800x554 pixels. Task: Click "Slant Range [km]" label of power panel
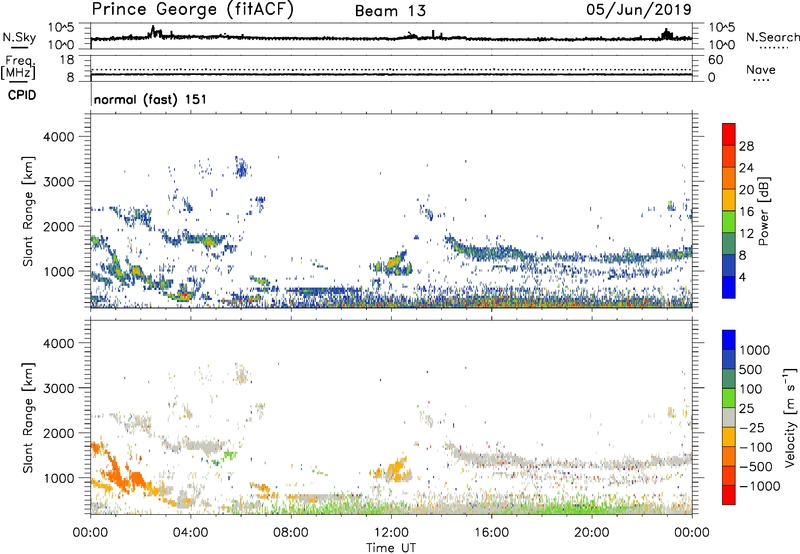28,211
